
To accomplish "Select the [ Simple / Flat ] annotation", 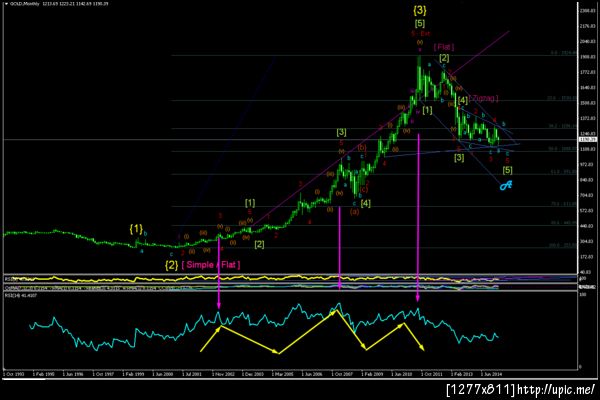I will (211, 264).
